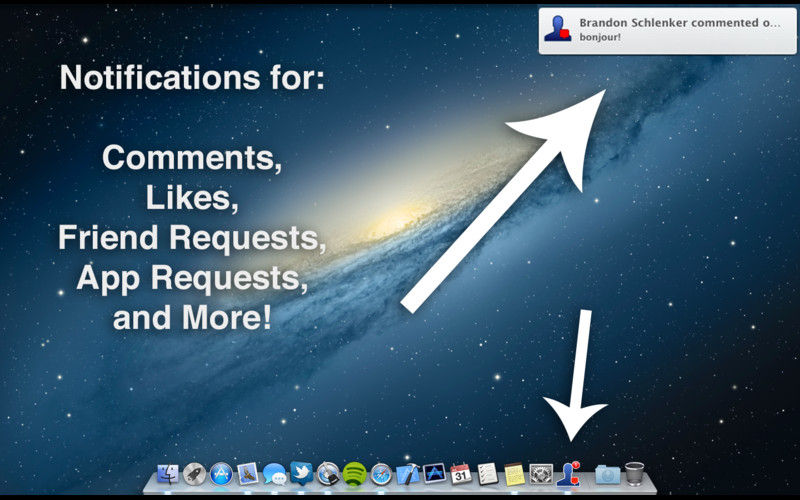Open dock icon between Twitter and Spotify
This screenshot has height=500, width=800.
[x=328, y=474]
